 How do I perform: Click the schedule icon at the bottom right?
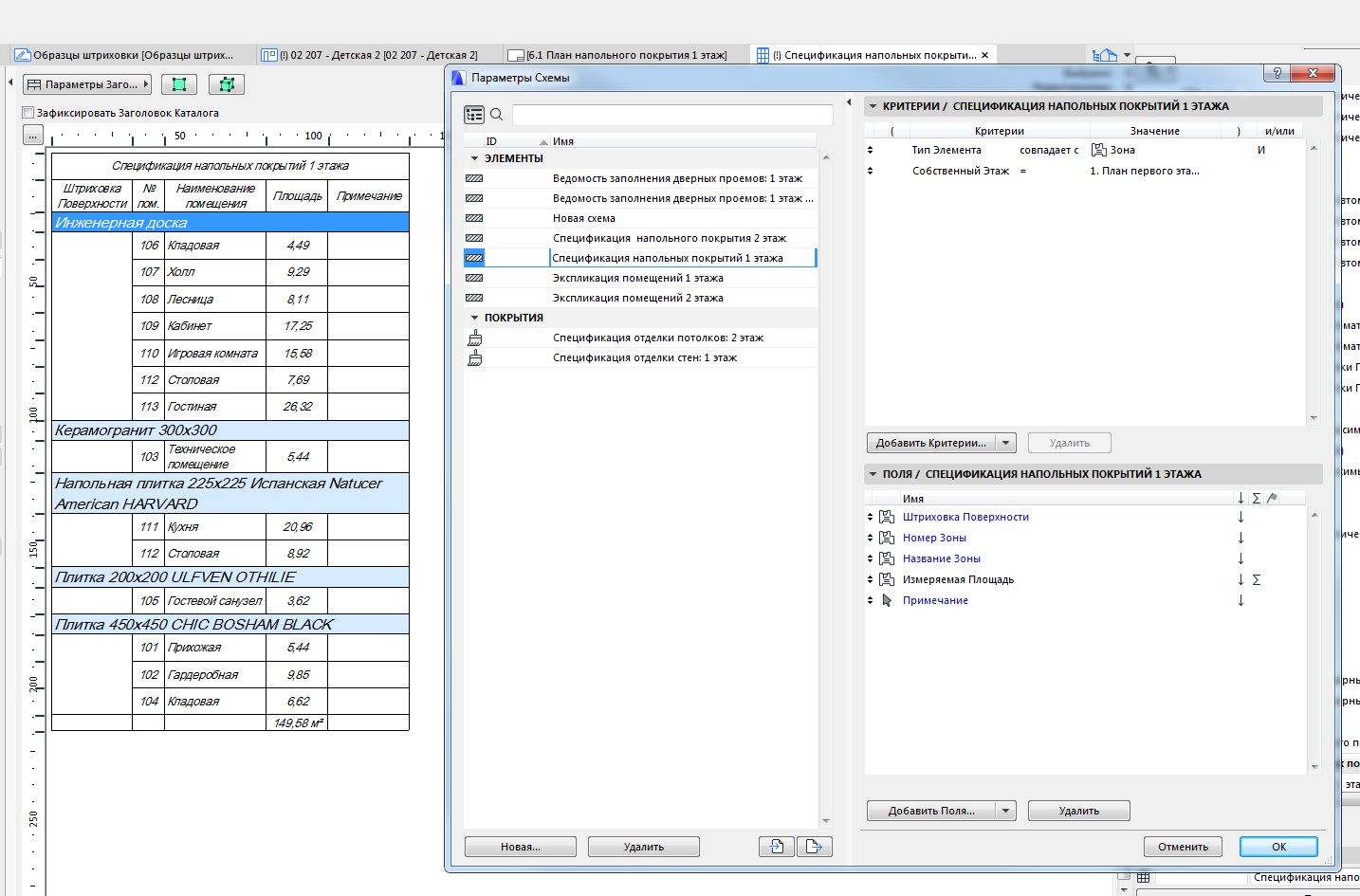coord(1144,877)
